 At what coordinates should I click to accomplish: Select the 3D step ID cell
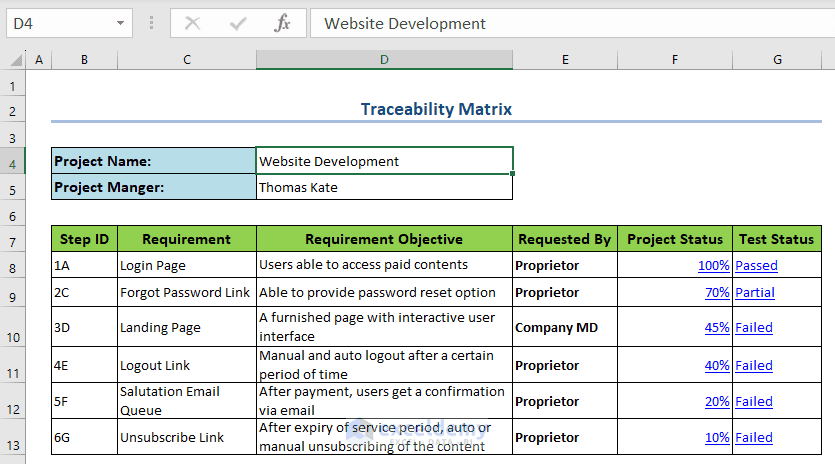point(84,327)
